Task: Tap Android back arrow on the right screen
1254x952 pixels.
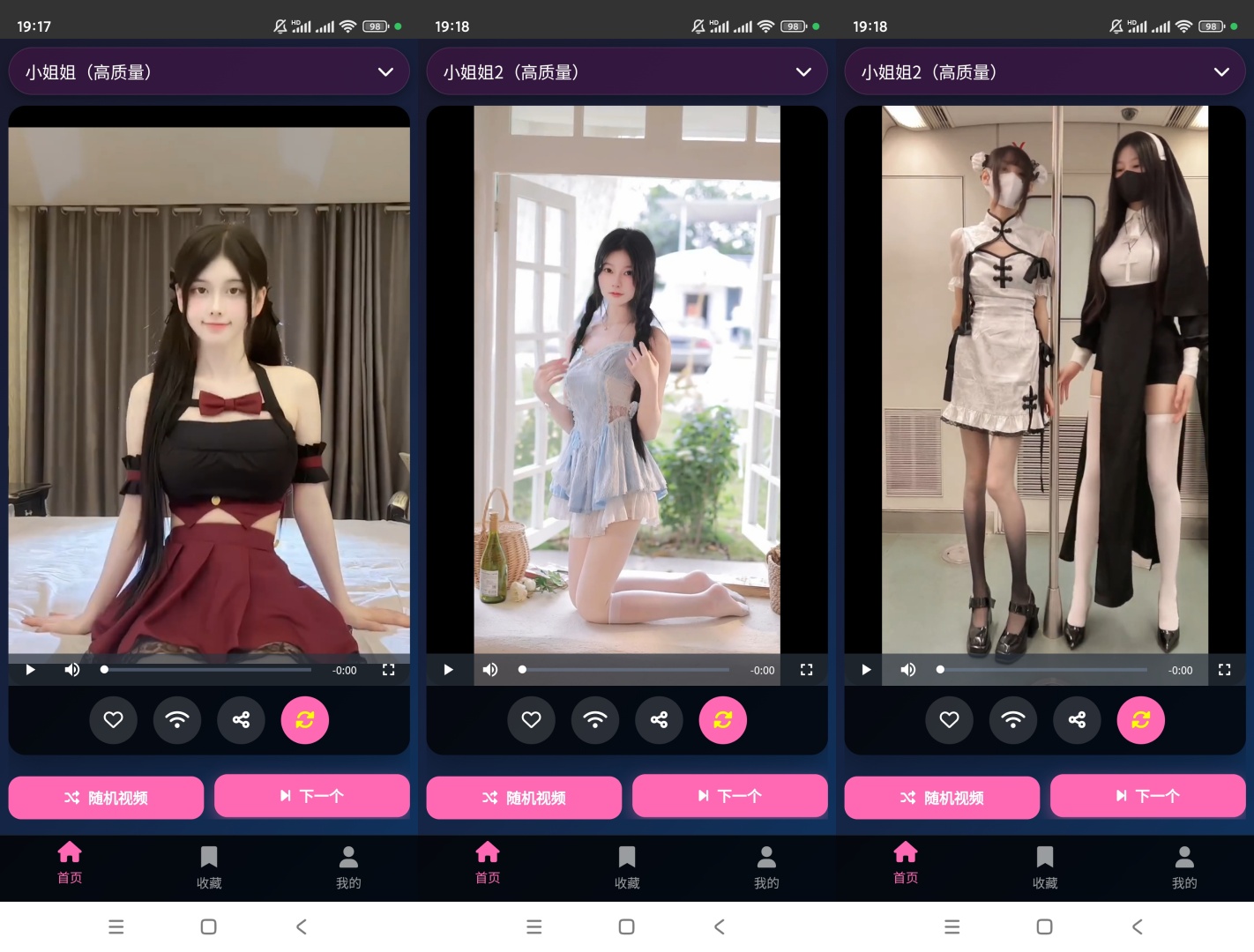Action: coord(1138,926)
